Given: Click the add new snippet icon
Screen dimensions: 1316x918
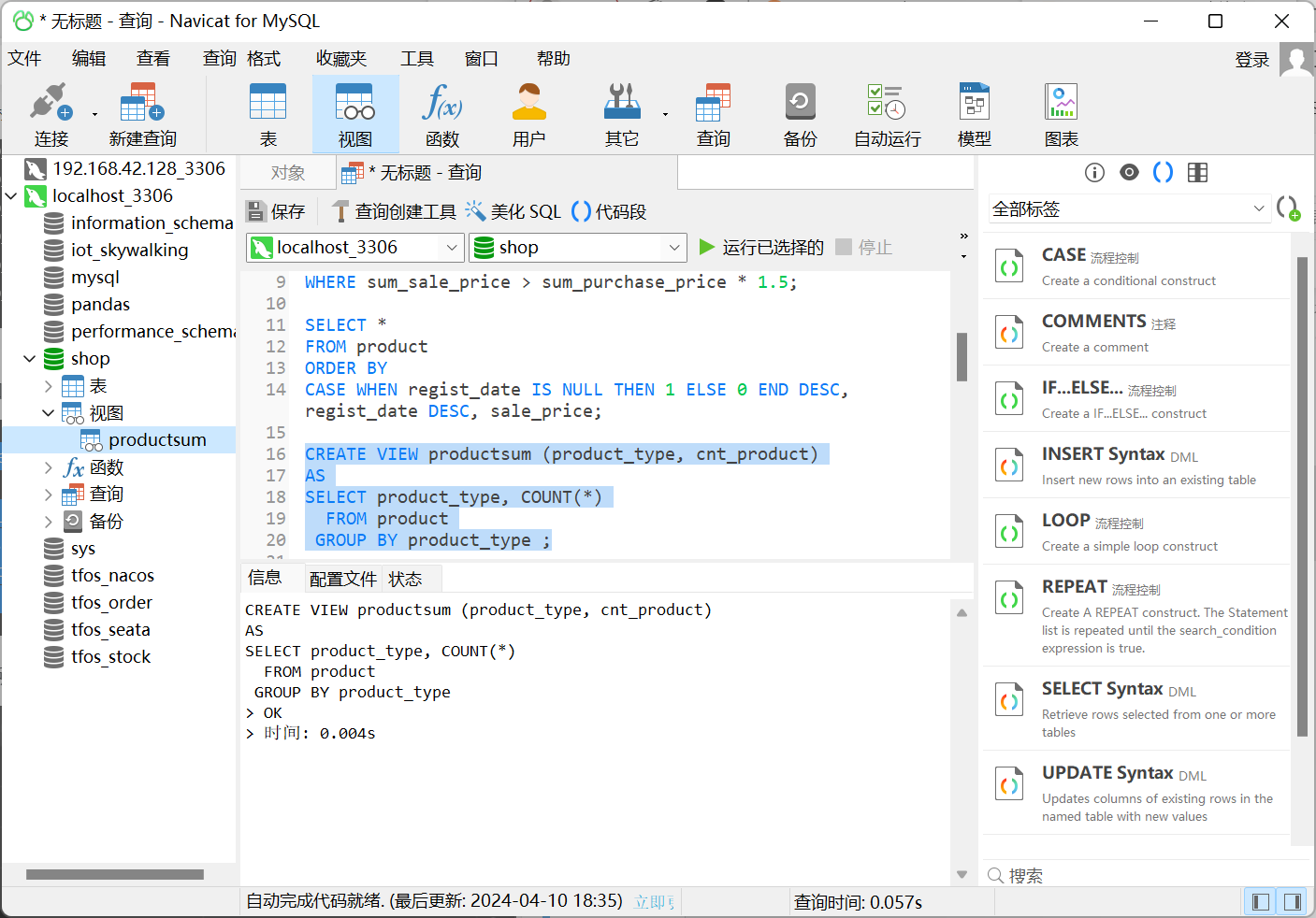Looking at the screenshot, I should coord(1288,208).
